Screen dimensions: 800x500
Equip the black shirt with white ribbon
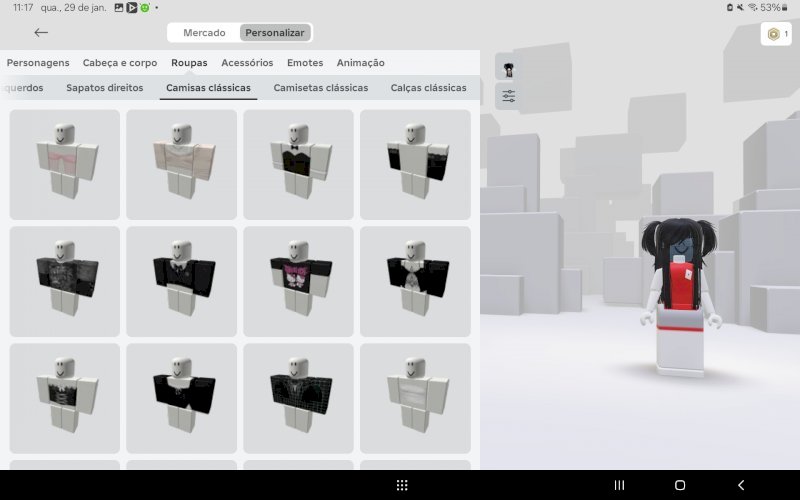click(x=415, y=282)
